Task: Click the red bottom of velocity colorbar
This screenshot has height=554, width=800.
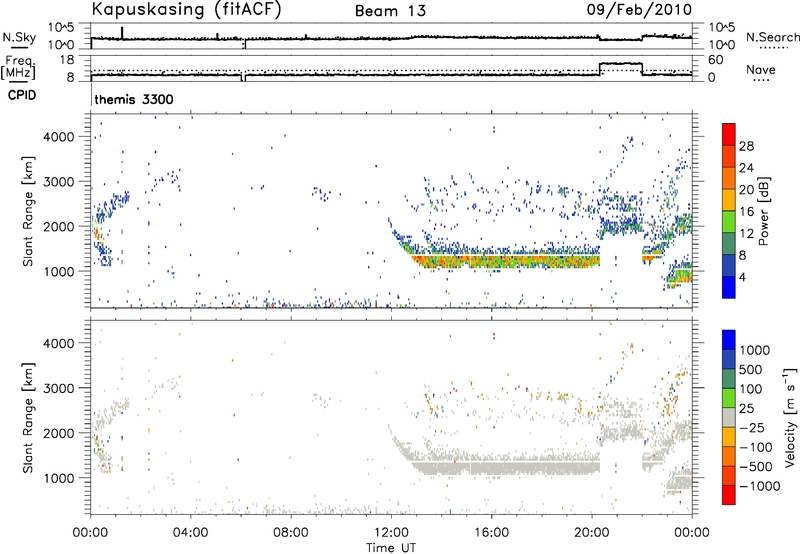Action: point(729,495)
